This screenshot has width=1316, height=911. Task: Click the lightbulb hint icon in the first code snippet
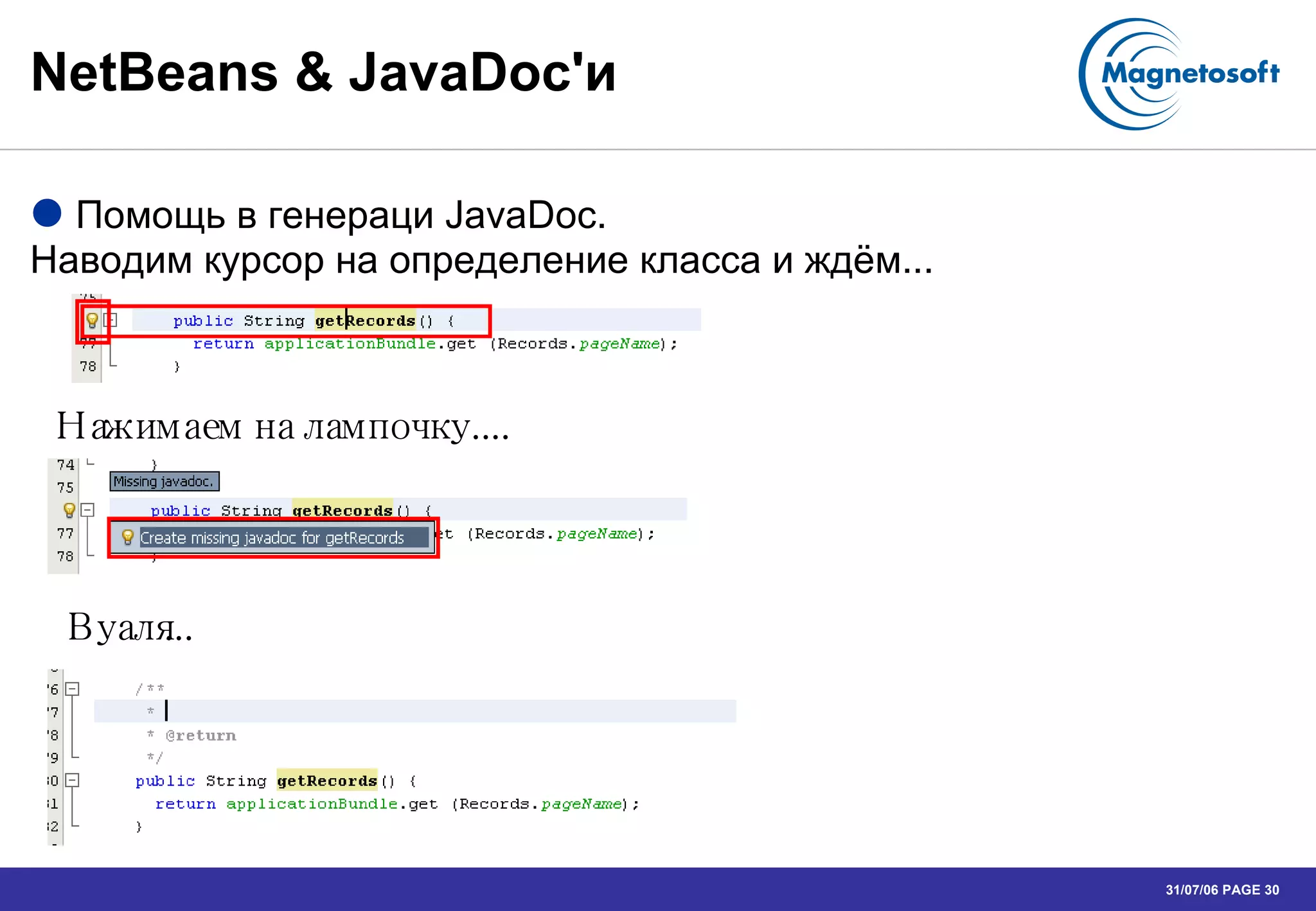pyautogui.click(x=92, y=320)
